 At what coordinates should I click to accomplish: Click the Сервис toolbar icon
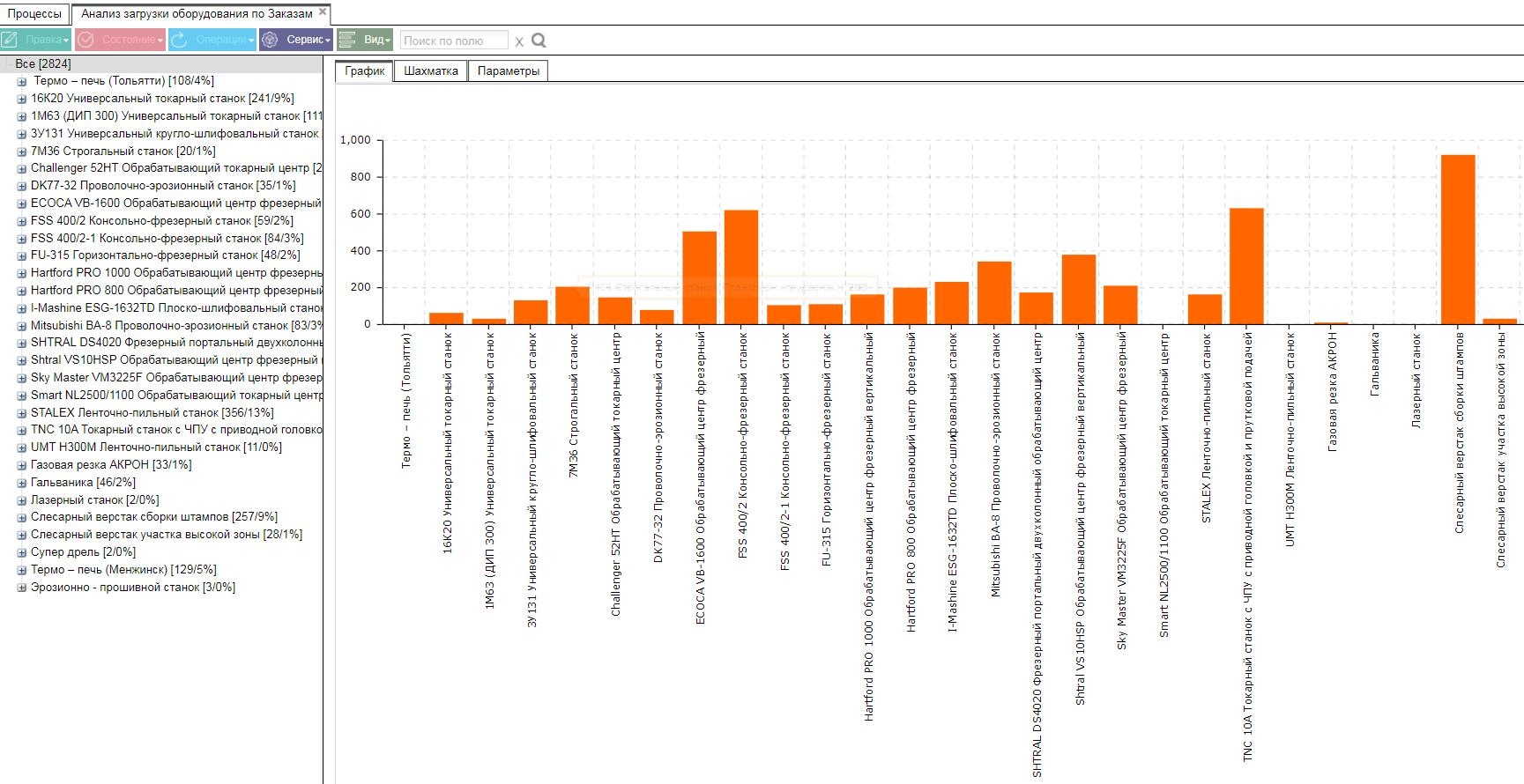coord(270,40)
